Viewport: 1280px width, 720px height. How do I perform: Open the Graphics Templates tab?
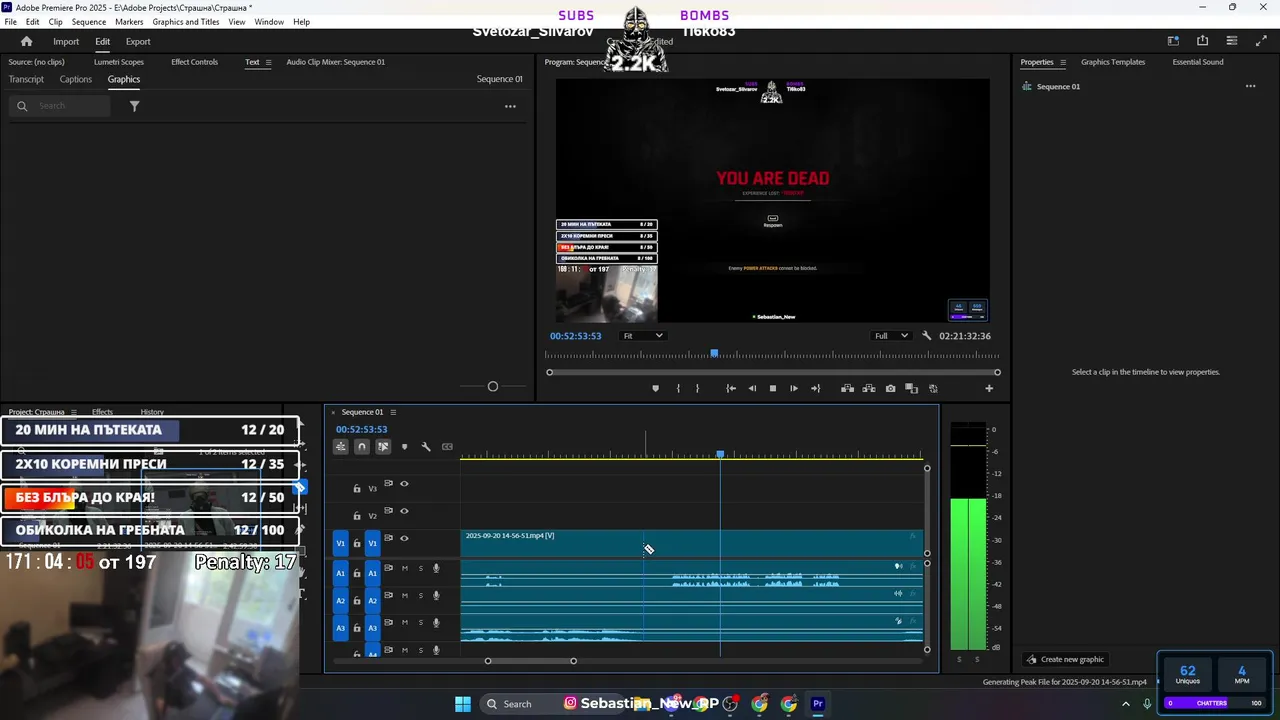pos(1113,62)
